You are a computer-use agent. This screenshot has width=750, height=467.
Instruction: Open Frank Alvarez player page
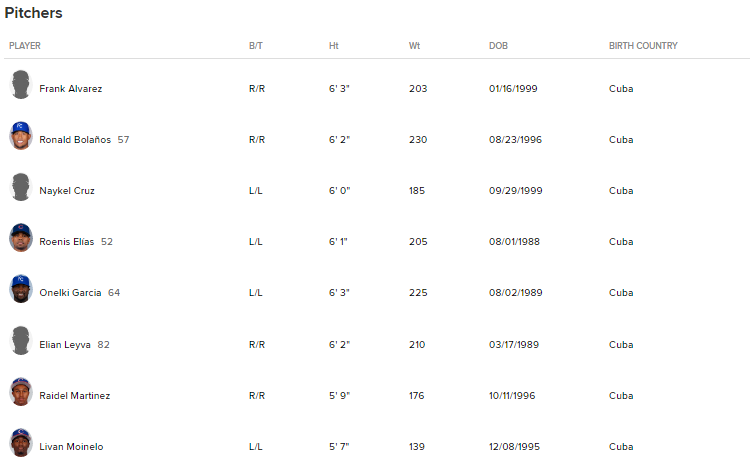click(71, 89)
